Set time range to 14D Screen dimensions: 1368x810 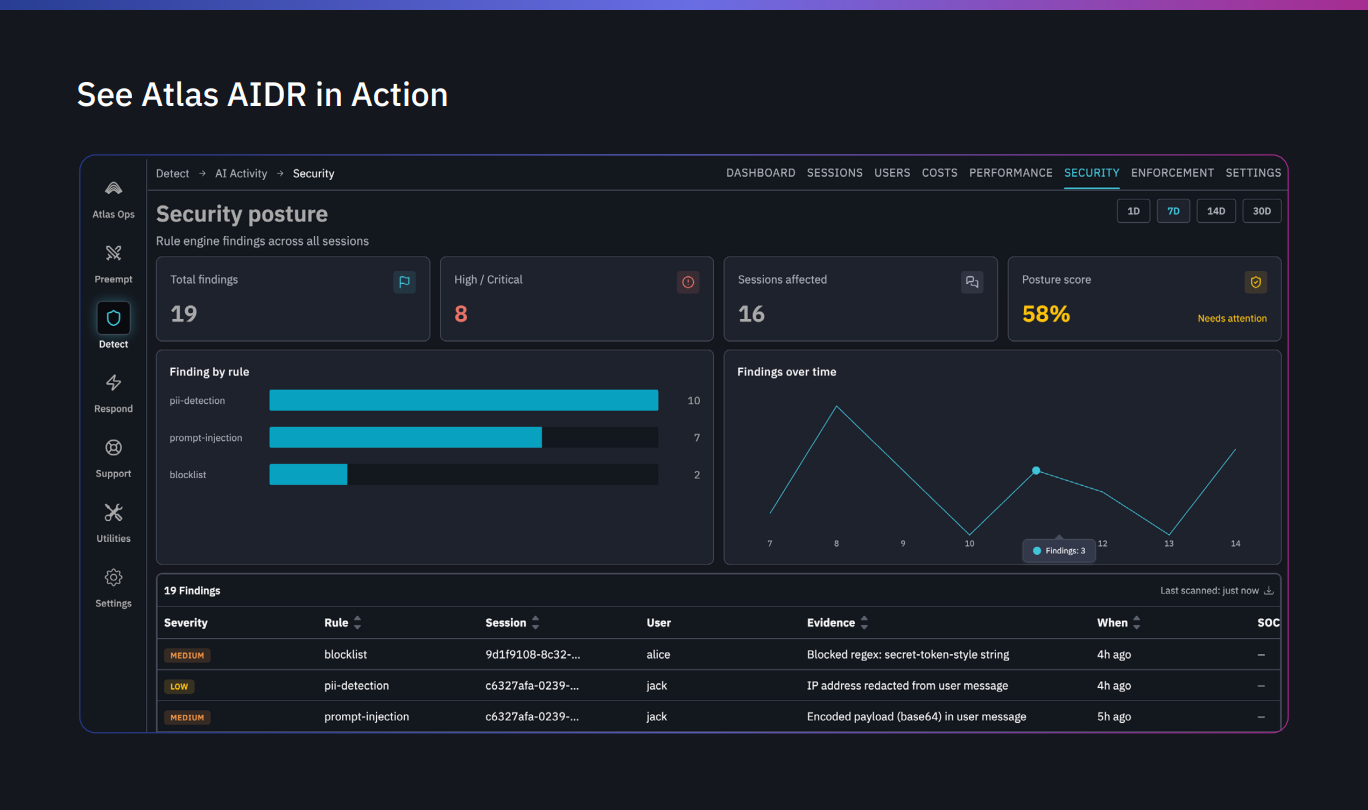click(1216, 211)
